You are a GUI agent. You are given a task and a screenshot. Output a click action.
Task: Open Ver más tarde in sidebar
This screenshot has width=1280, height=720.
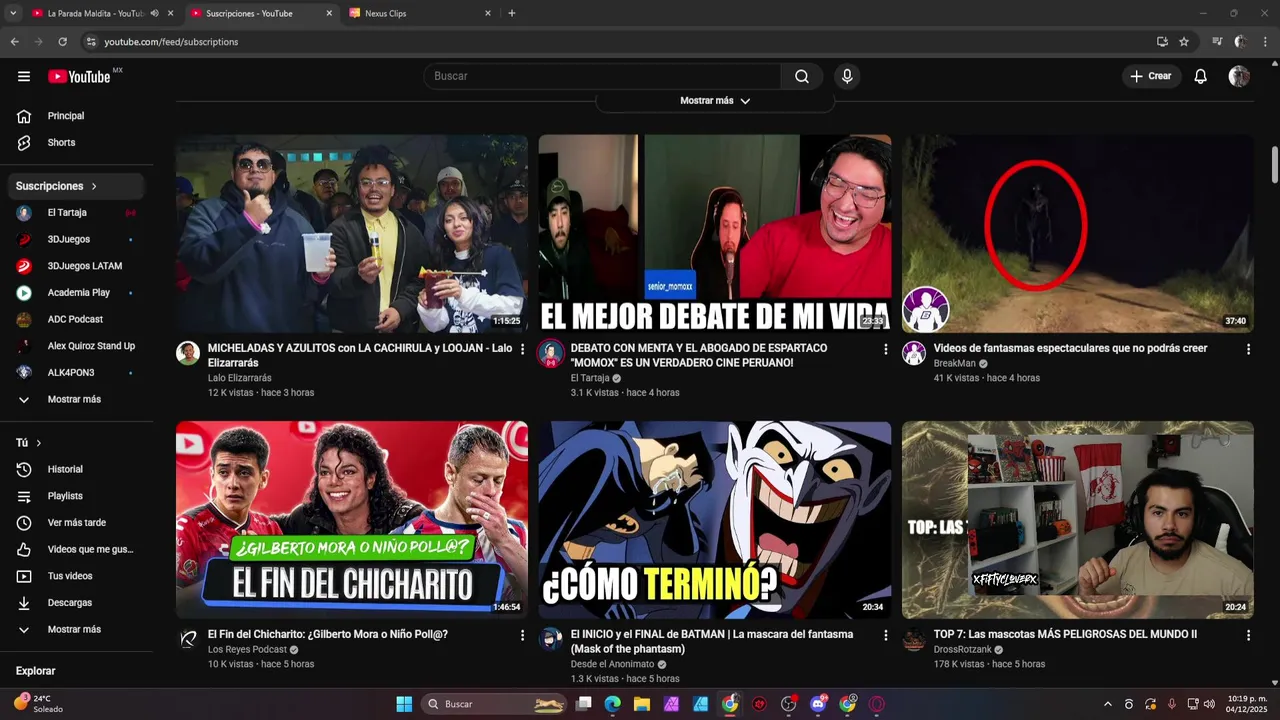pyautogui.click(x=77, y=523)
